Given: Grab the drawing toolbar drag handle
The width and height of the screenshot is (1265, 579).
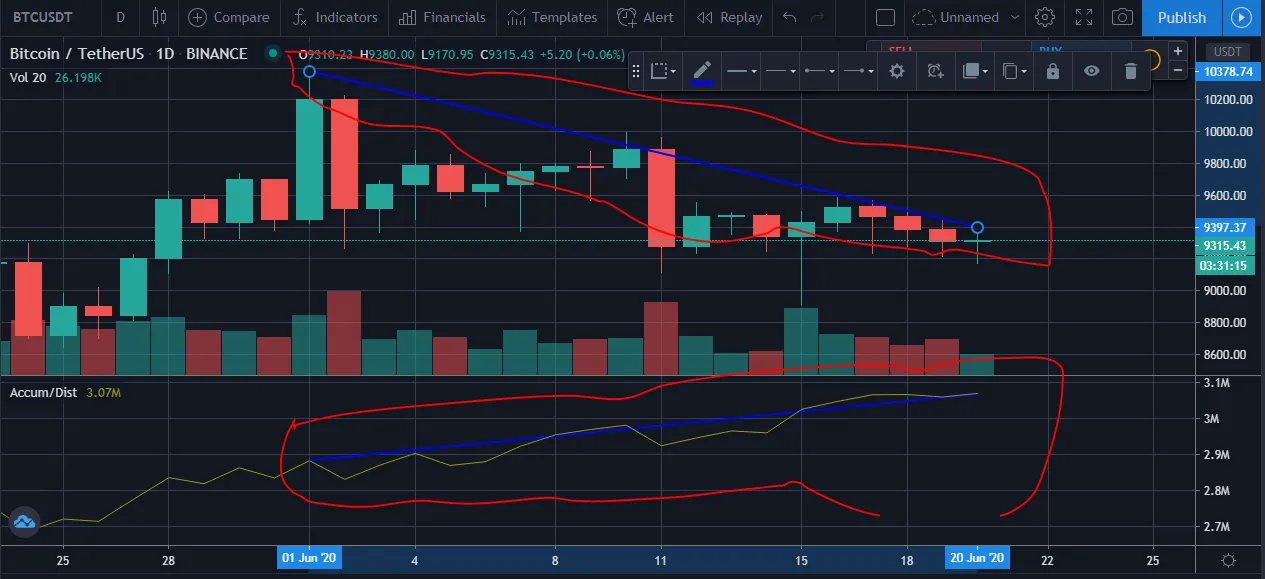Looking at the screenshot, I should click(636, 71).
